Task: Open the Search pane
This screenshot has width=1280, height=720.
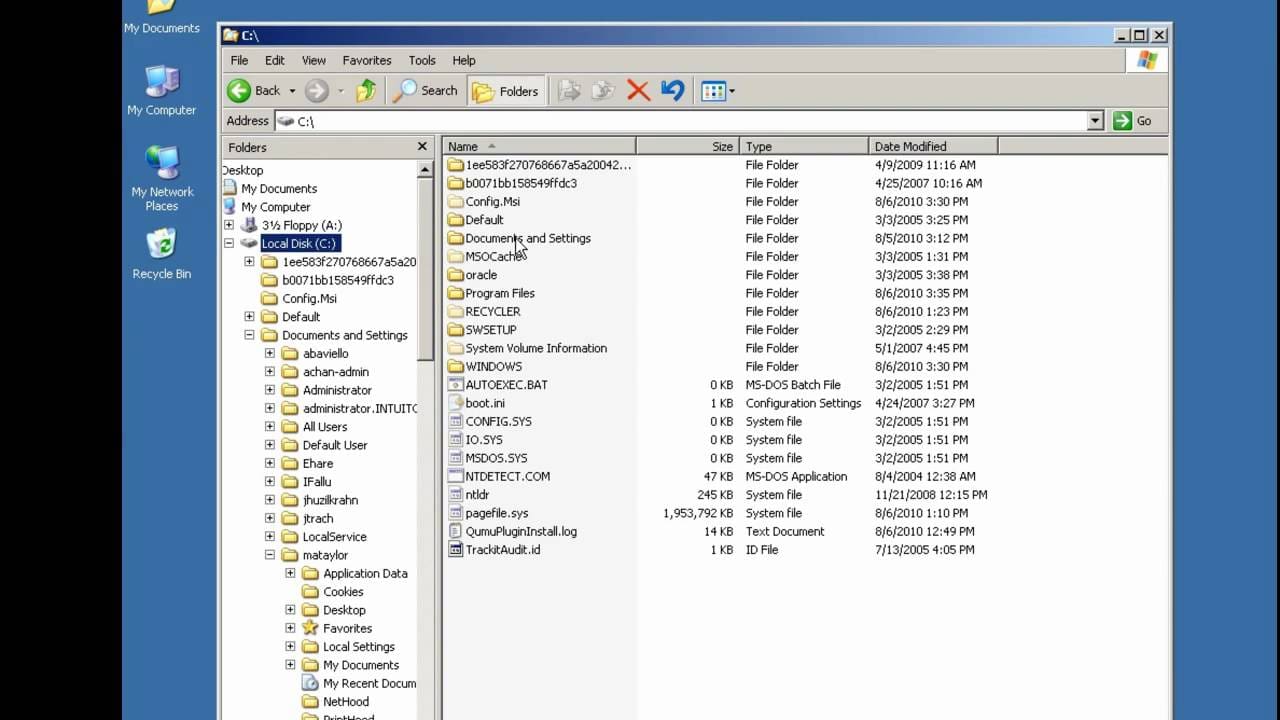Action: point(425,91)
